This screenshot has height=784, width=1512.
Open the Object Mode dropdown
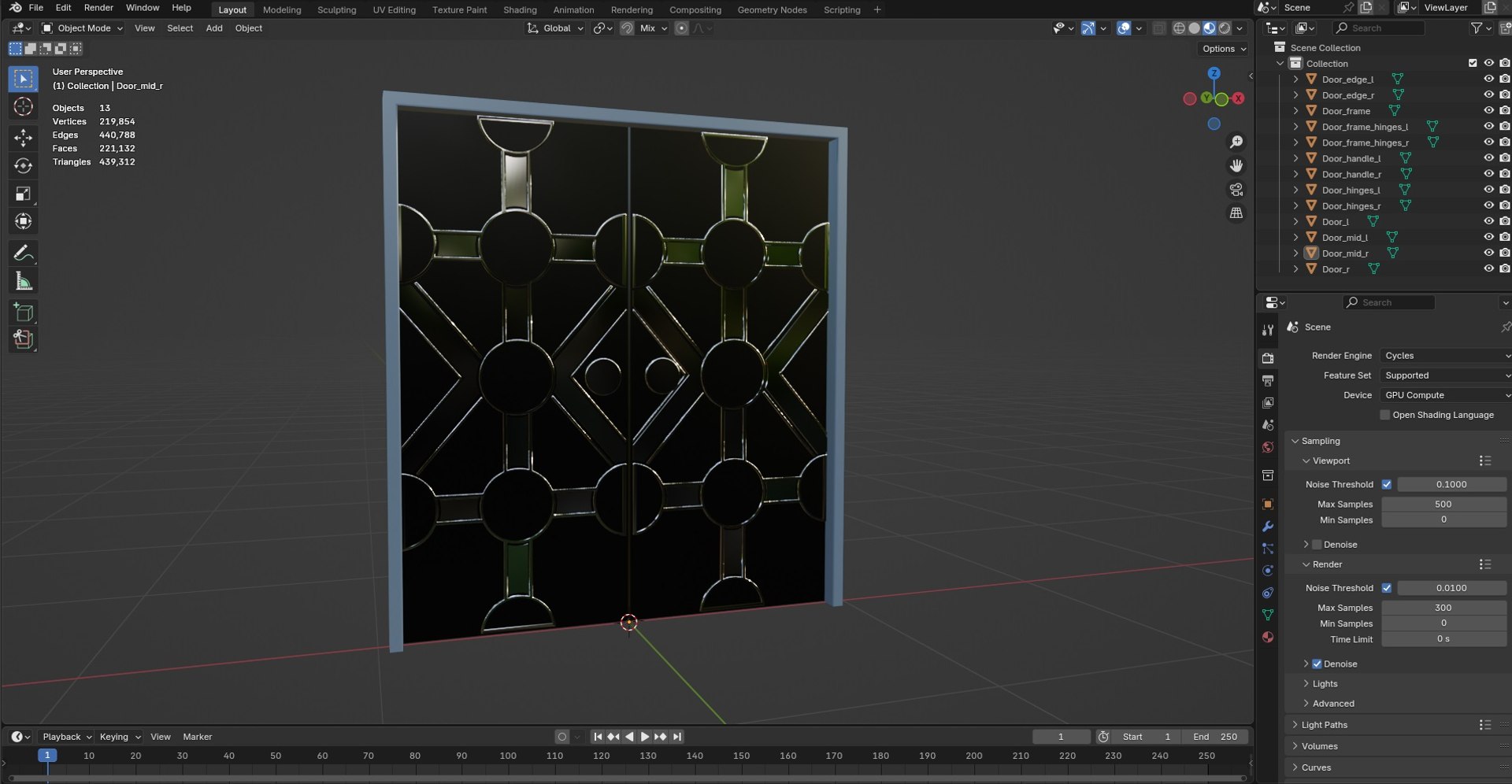(x=83, y=28)
